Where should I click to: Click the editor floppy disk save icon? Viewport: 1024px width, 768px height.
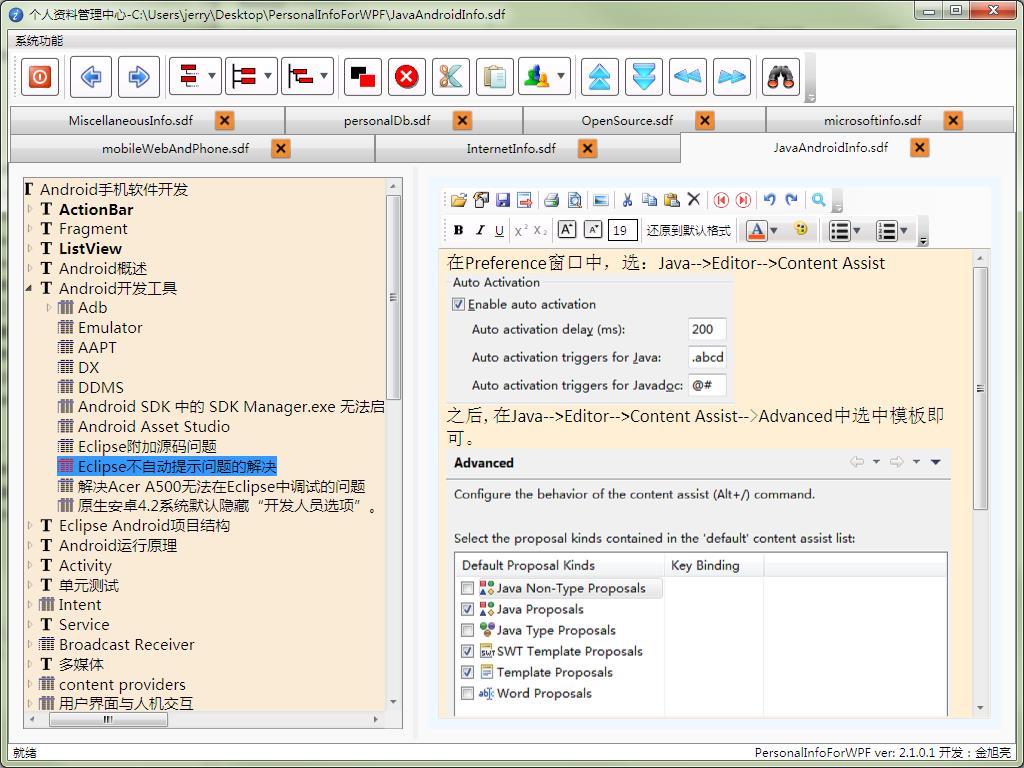503,200
